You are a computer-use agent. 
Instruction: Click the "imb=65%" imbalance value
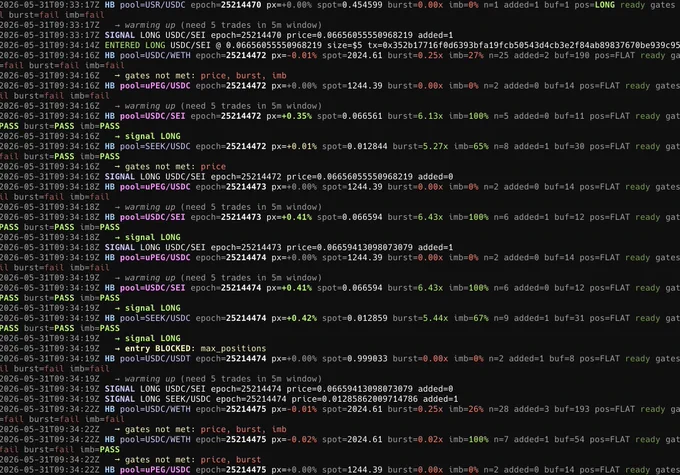471,146
